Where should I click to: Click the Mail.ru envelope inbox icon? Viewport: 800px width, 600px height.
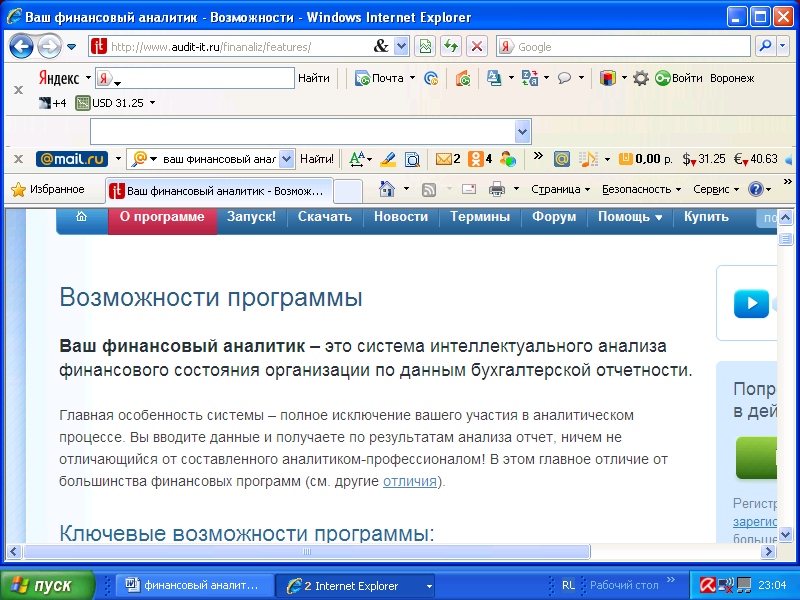pos(444,159)
